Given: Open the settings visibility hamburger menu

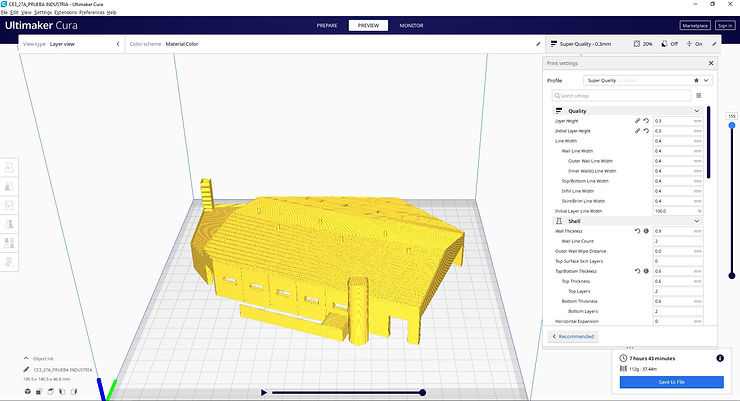Looking at the screenshot, I should 698,95.
